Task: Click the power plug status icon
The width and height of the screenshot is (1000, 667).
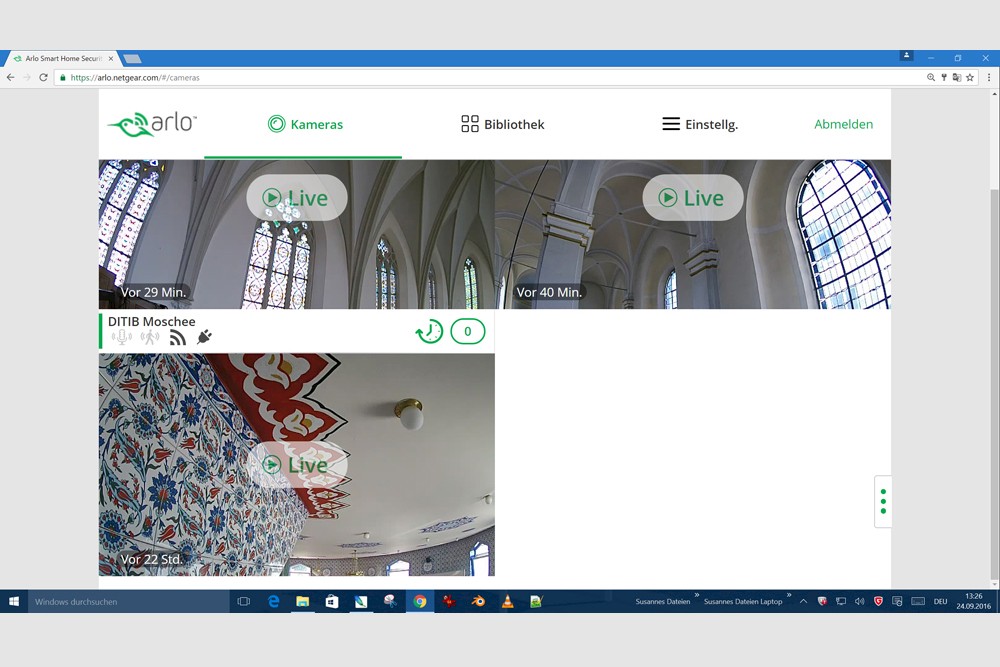Action: point(204,337)
